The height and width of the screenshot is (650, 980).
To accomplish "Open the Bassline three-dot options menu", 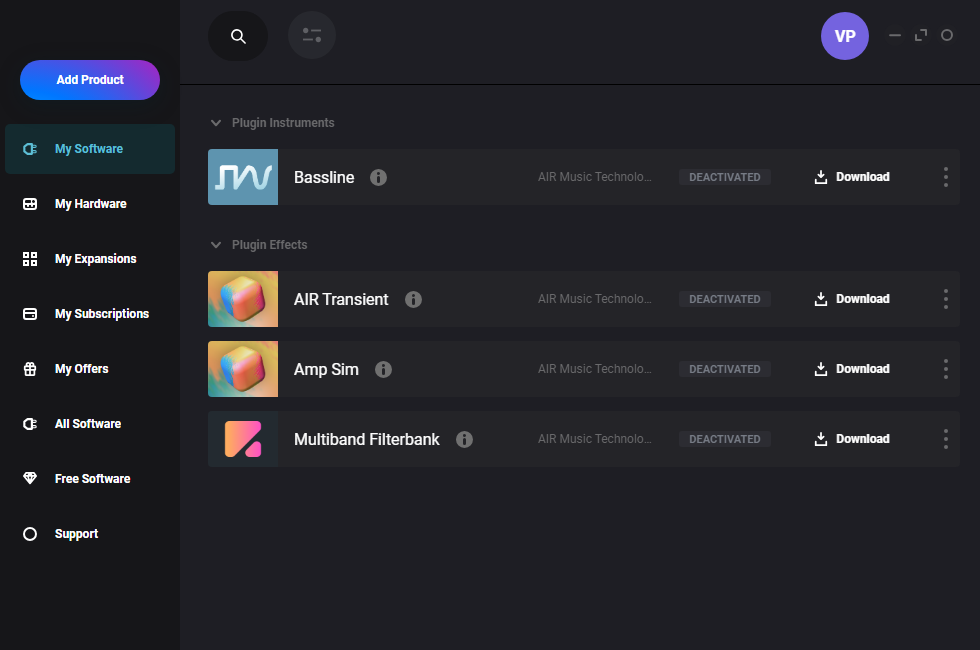I will (945, 177).
